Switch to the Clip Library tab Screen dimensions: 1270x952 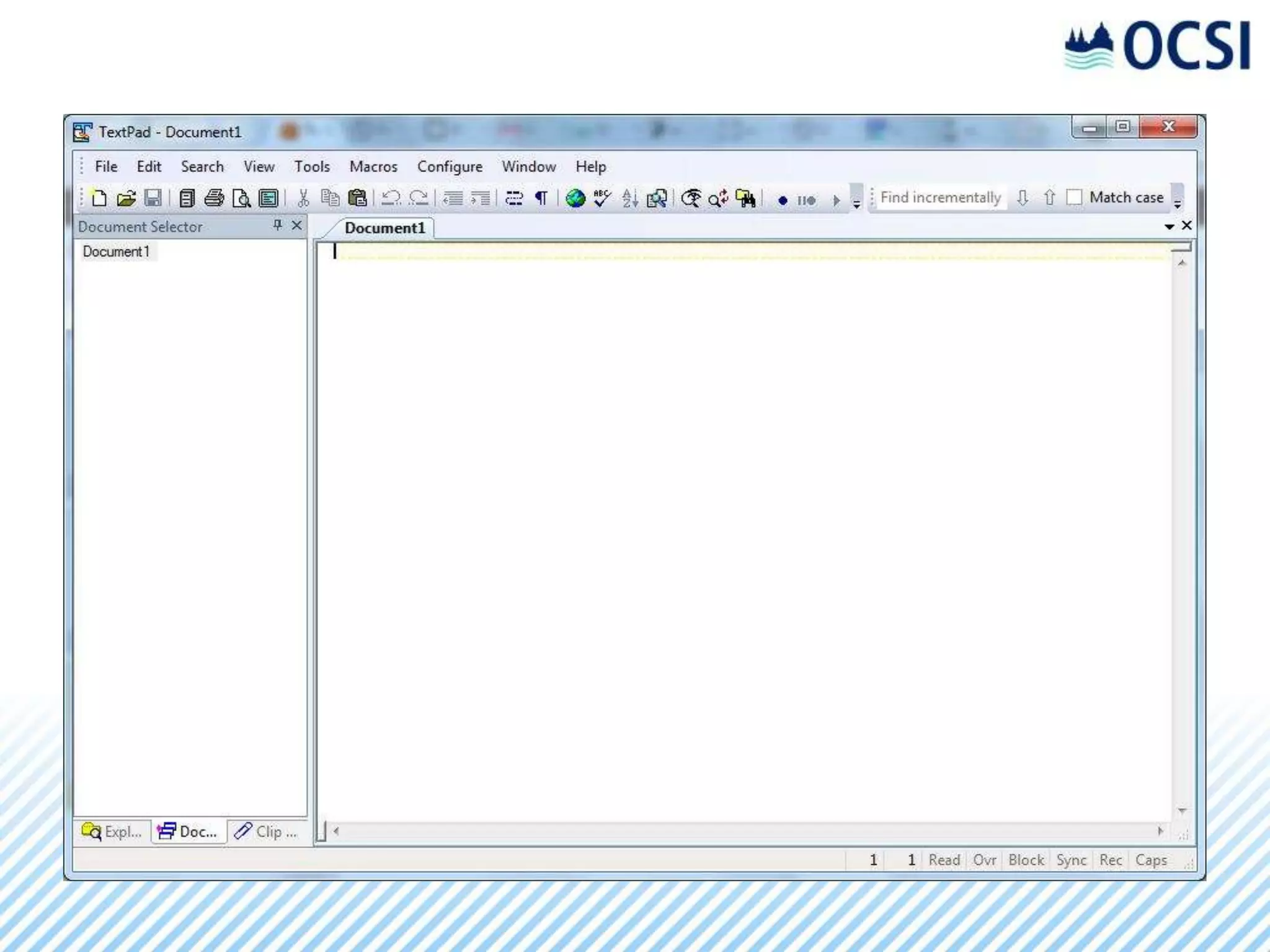click(267, 831)
